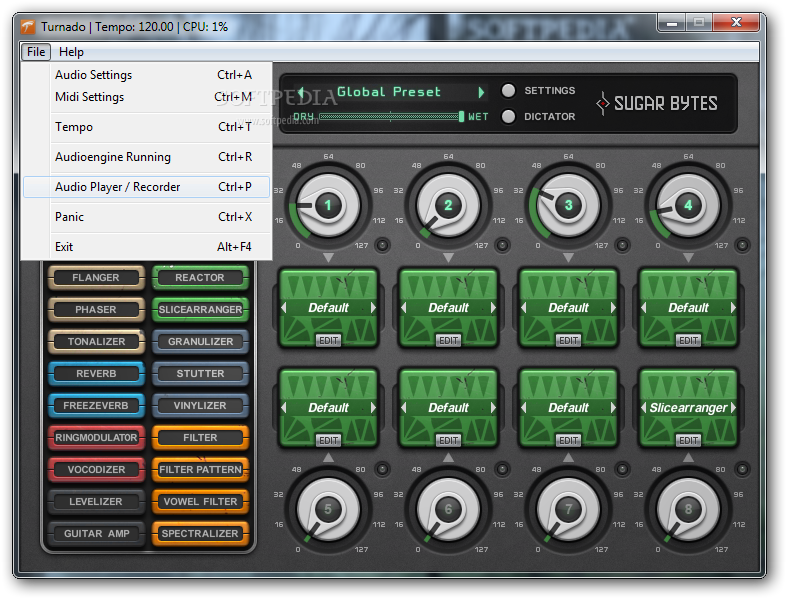787x599 pixels.
Task: Choose Exit from File menu
Action: click(147, 247)
